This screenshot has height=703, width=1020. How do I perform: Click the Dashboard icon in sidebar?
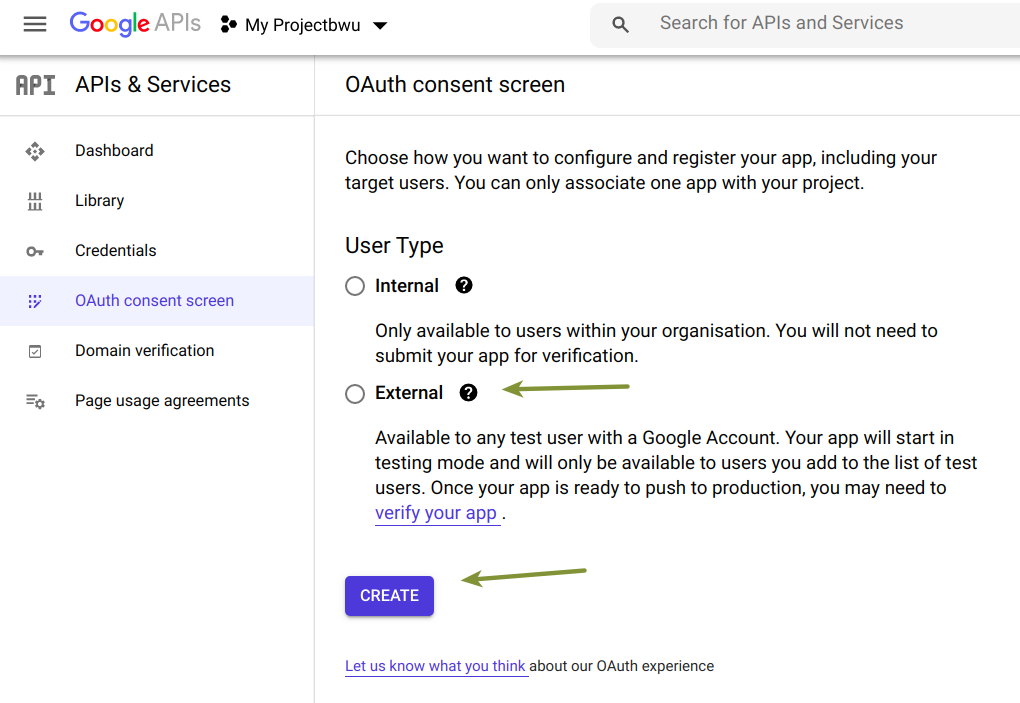(x=35, y=151)
